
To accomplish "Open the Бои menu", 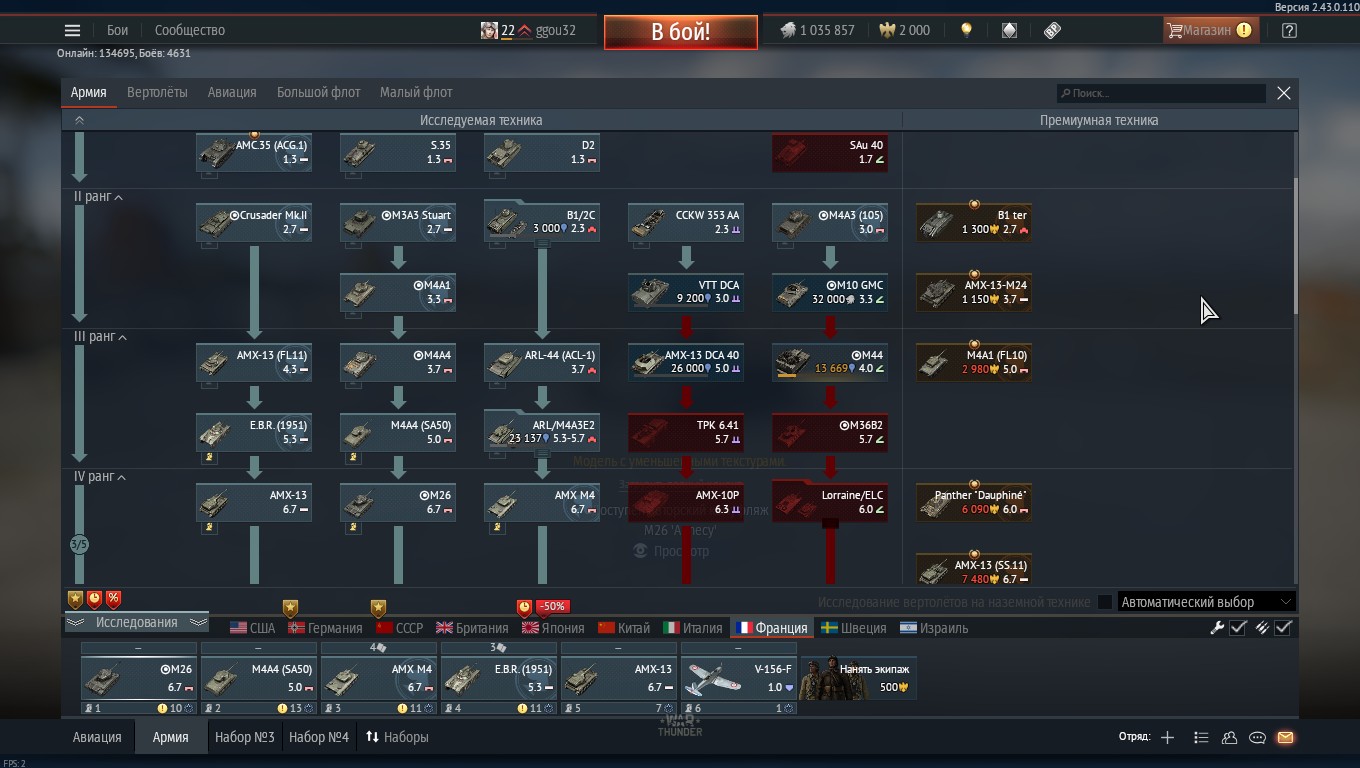I will click(x=118, y=30).
